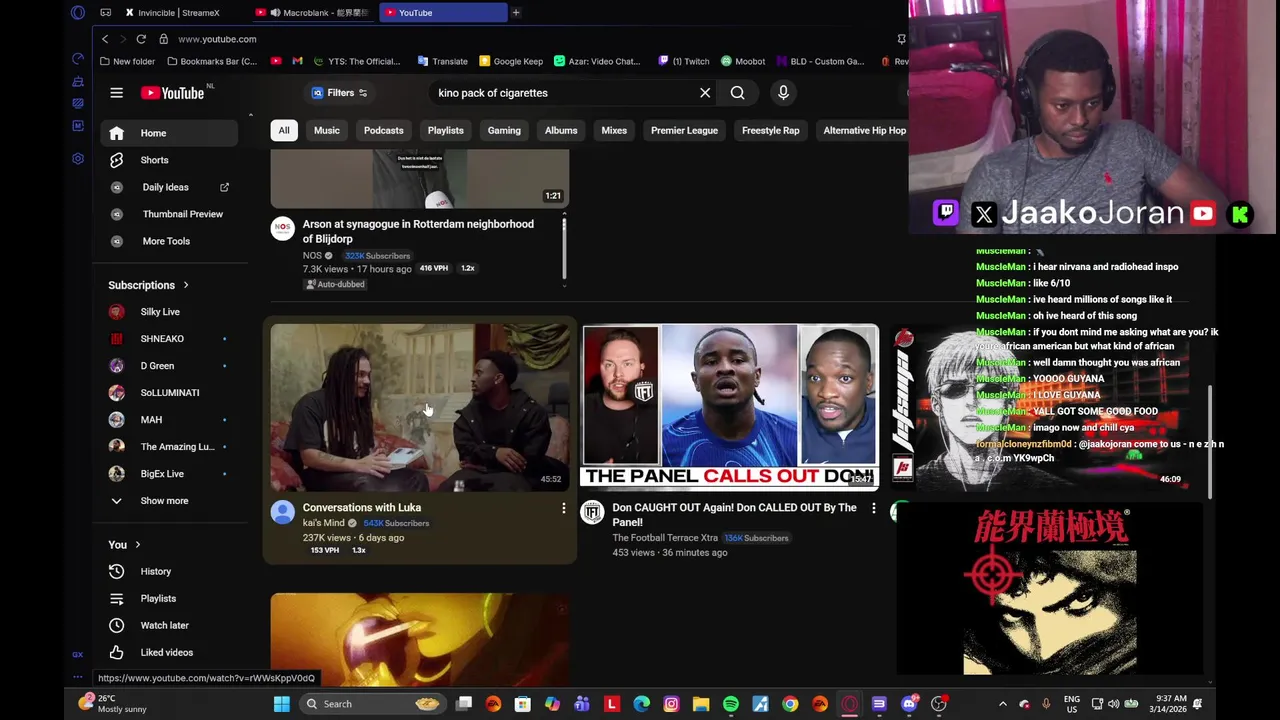Viewport: 1280px width, 720px height.
Task: Play 'THE PANEL CALLS OUT DON' thumbnail
Action: coord(730,407)
